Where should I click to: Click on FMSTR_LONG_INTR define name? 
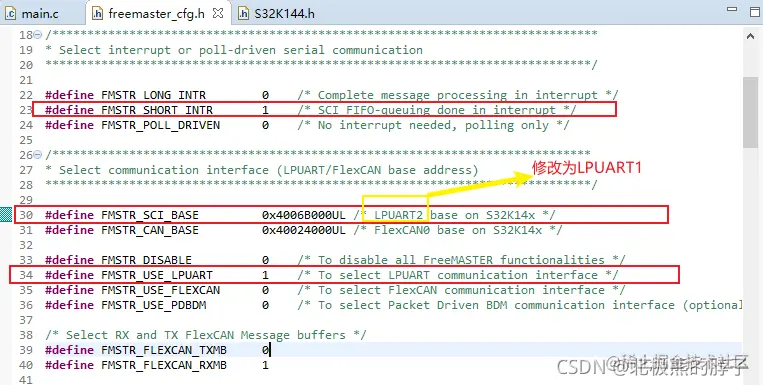(x=153, y=95)
